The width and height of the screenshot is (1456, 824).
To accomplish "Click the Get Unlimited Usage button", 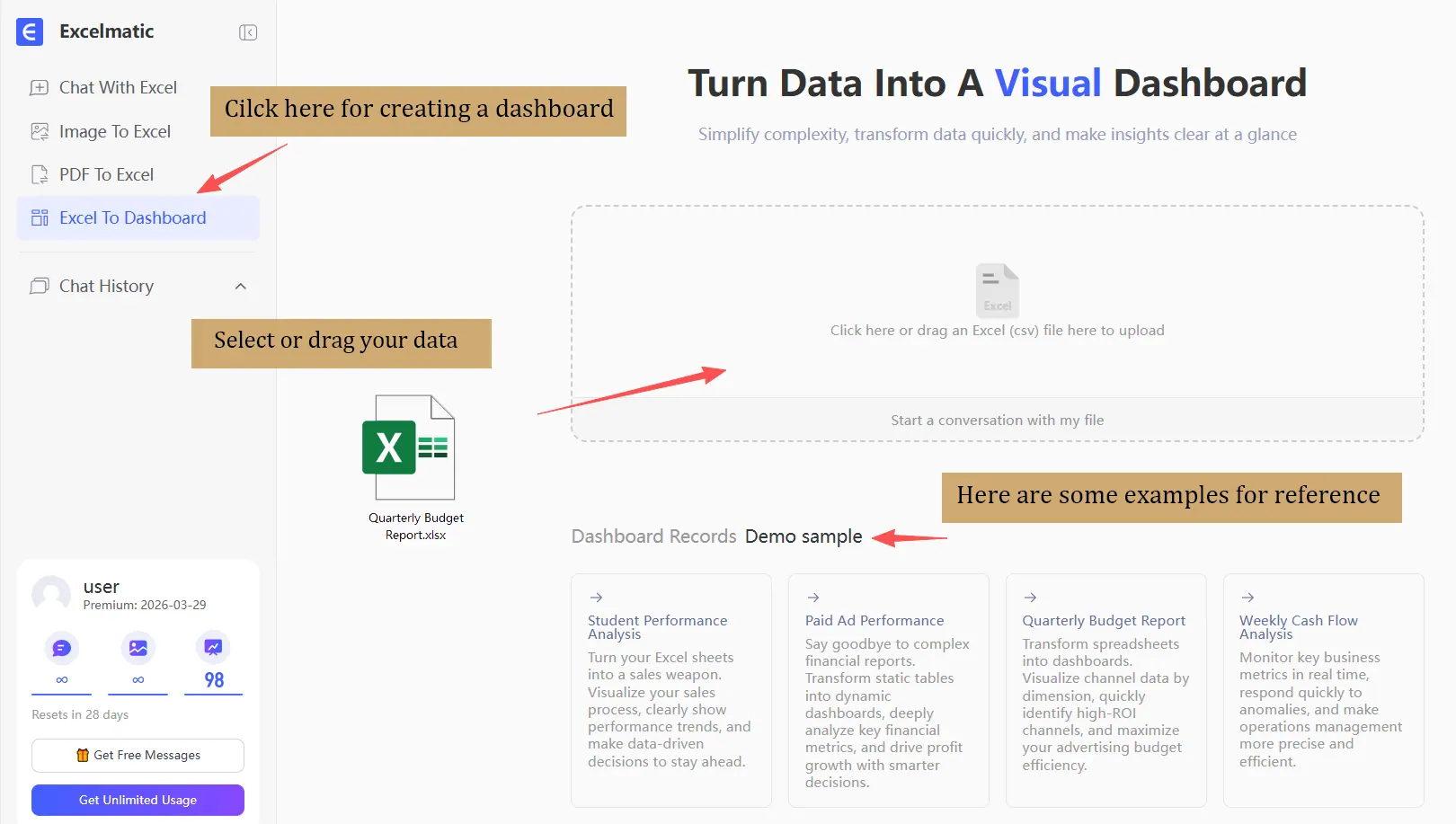I will pos(138,800).
